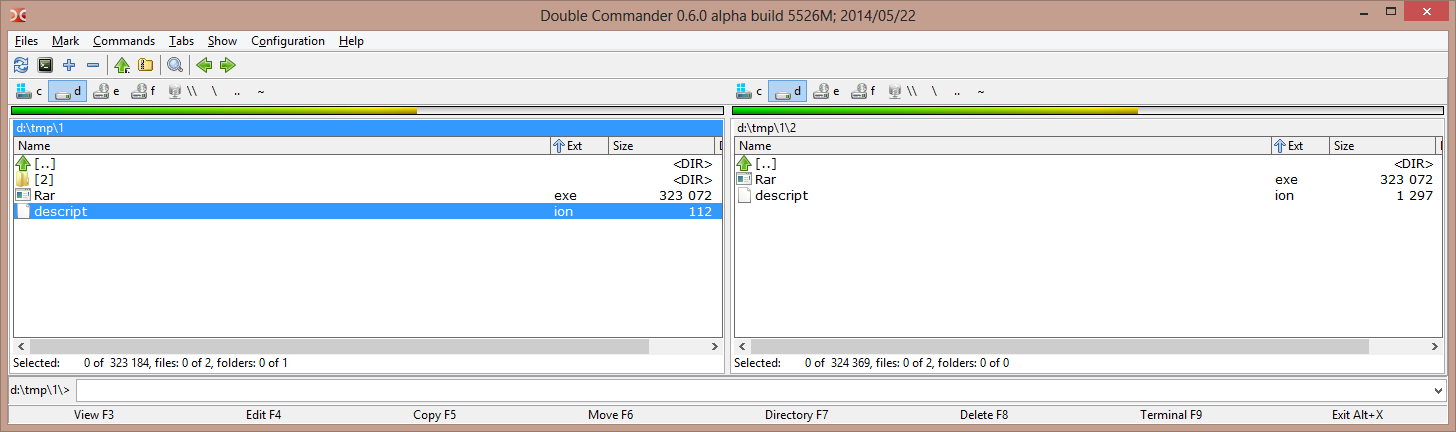The height and width of the screenshot is (432, 1456).
Task: Sort right panel by Name column
Action: 1003,146
